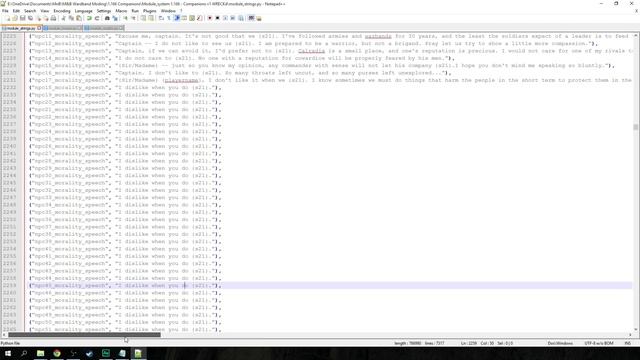Cut selection using scissors icon

point(63,18)
